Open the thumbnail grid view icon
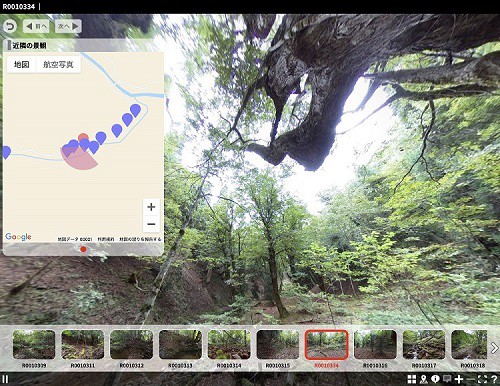Viewport: 500px width, 386px height. 412,379
